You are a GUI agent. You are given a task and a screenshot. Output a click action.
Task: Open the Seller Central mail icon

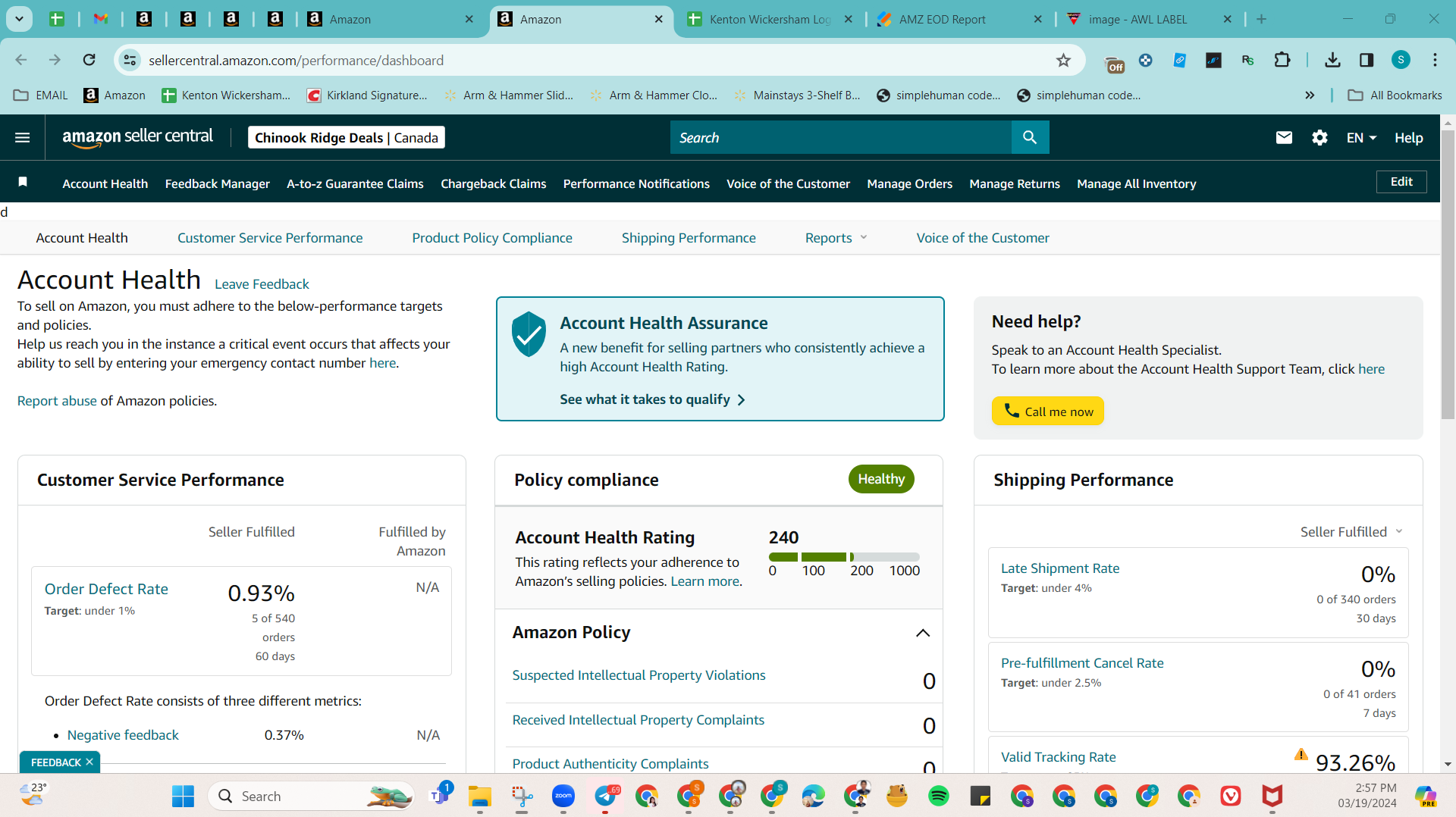click(x=1284, y=137)
